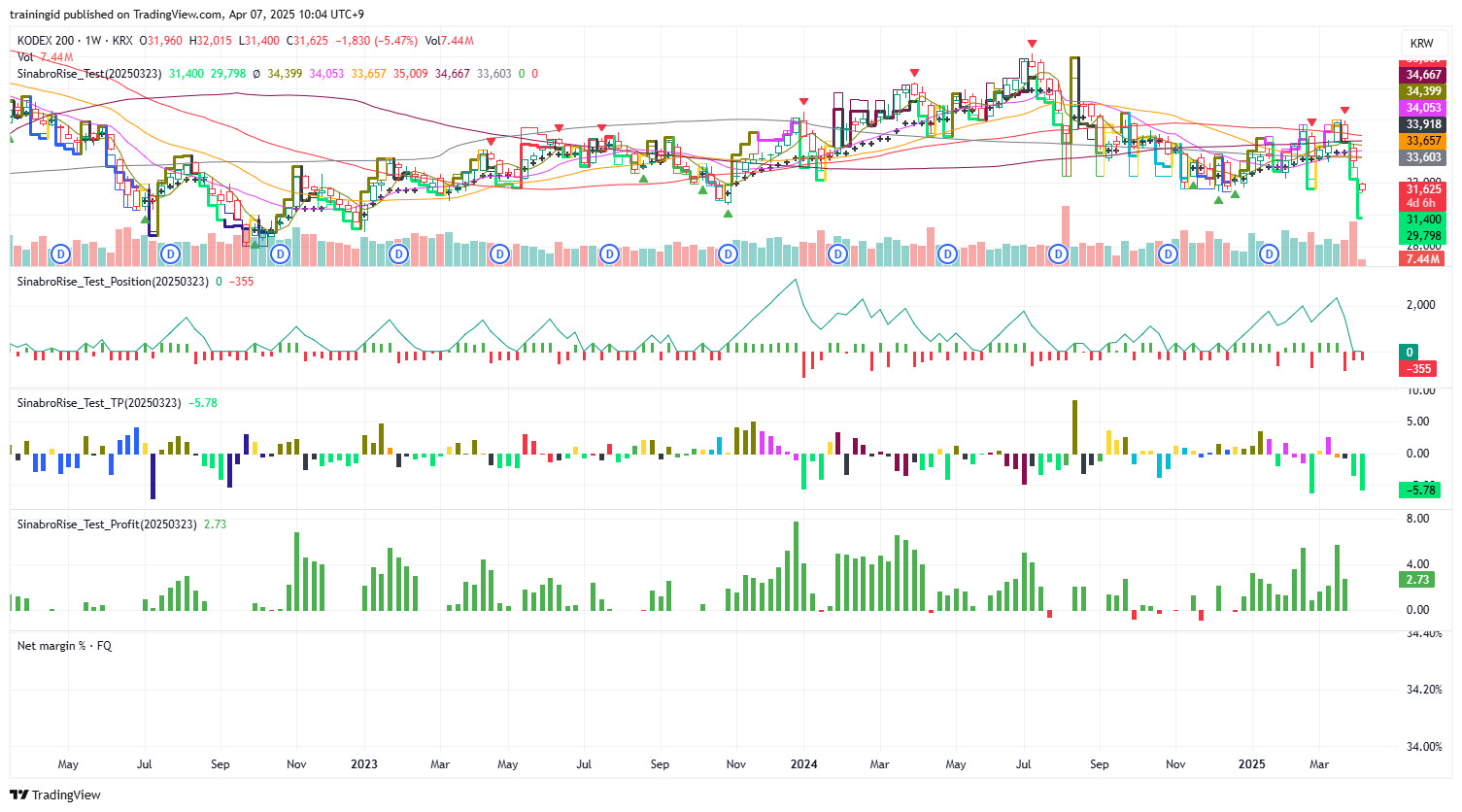Click the published-on TradingView.com header text
Image resolution: width=1462 pixels, height=812 pixels.
(187, 15)
